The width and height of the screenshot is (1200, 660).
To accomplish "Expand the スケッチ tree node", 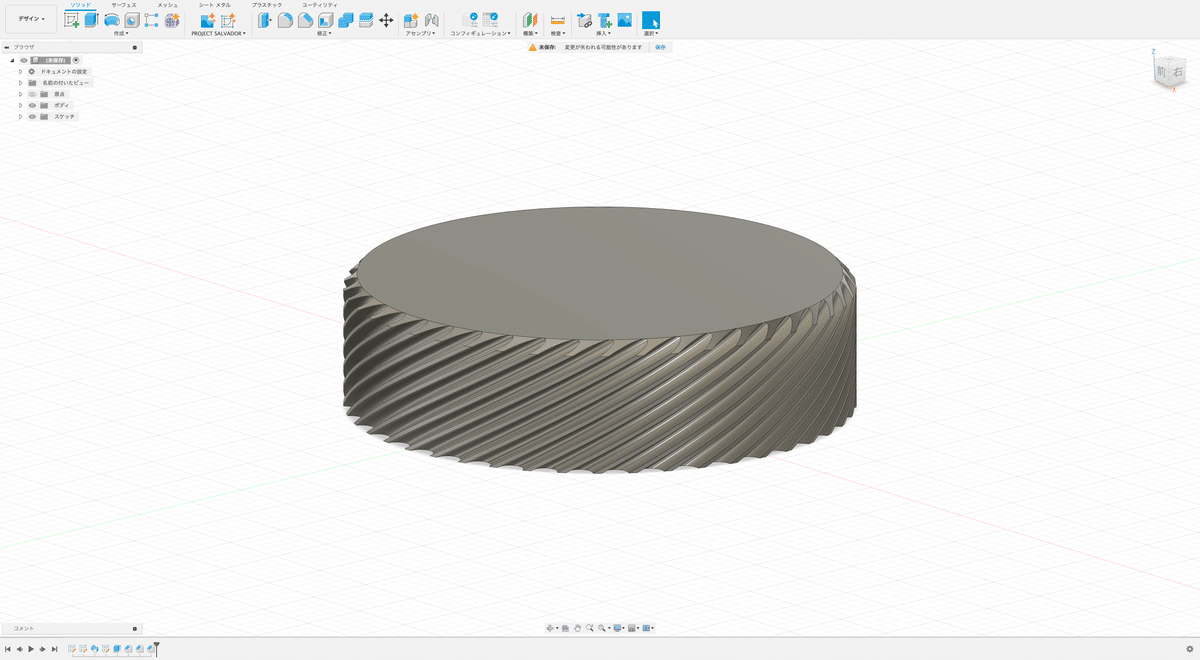I will pos(20,117).
